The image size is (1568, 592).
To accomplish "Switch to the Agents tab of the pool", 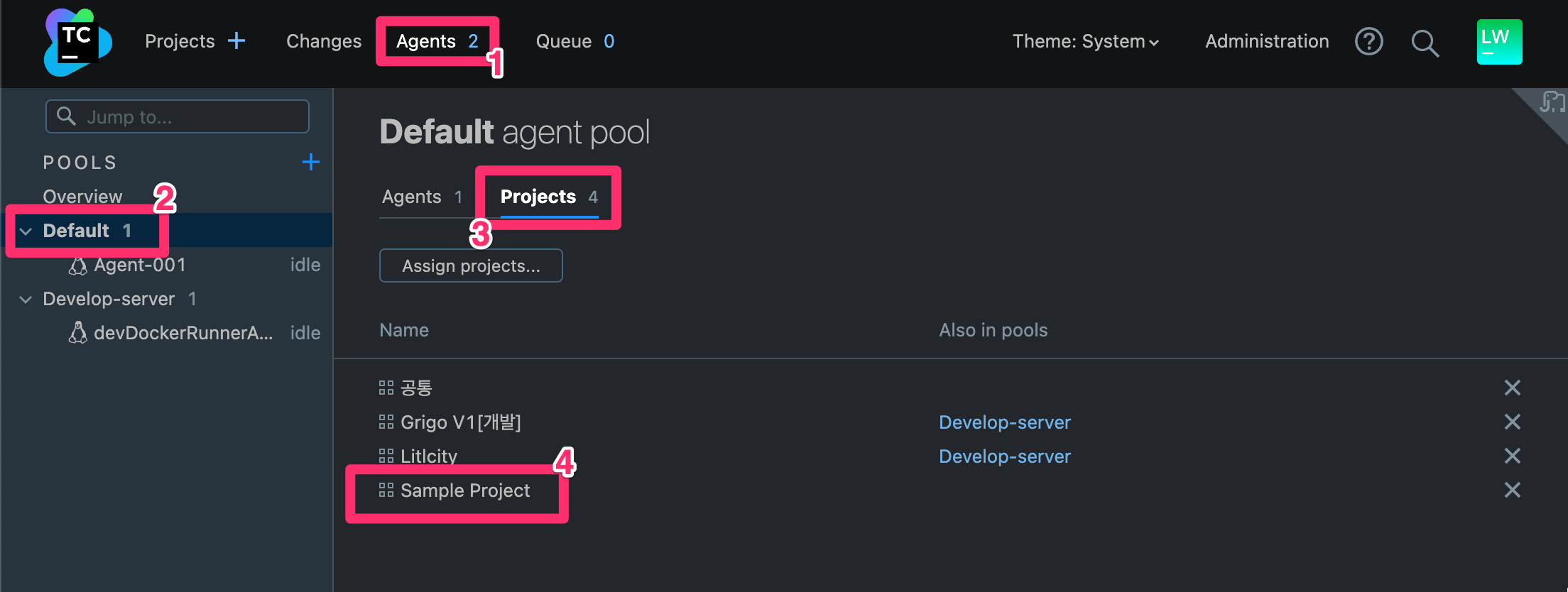I will (412, 197).
